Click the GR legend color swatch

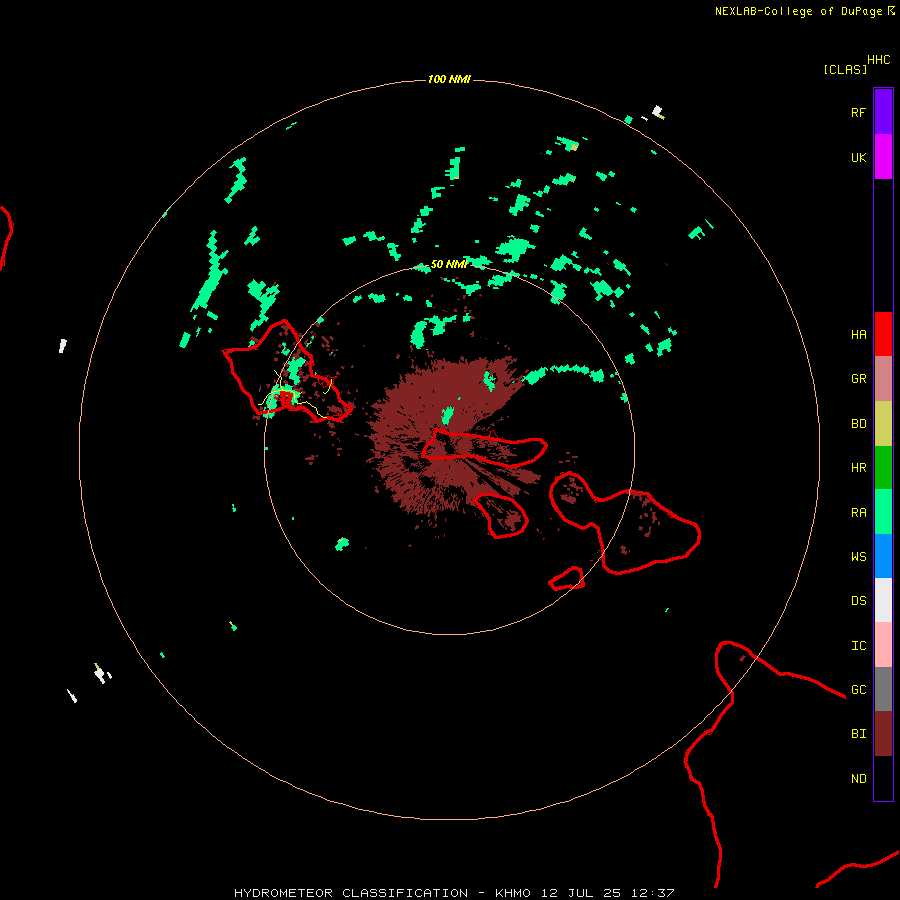tap(883, 378)
